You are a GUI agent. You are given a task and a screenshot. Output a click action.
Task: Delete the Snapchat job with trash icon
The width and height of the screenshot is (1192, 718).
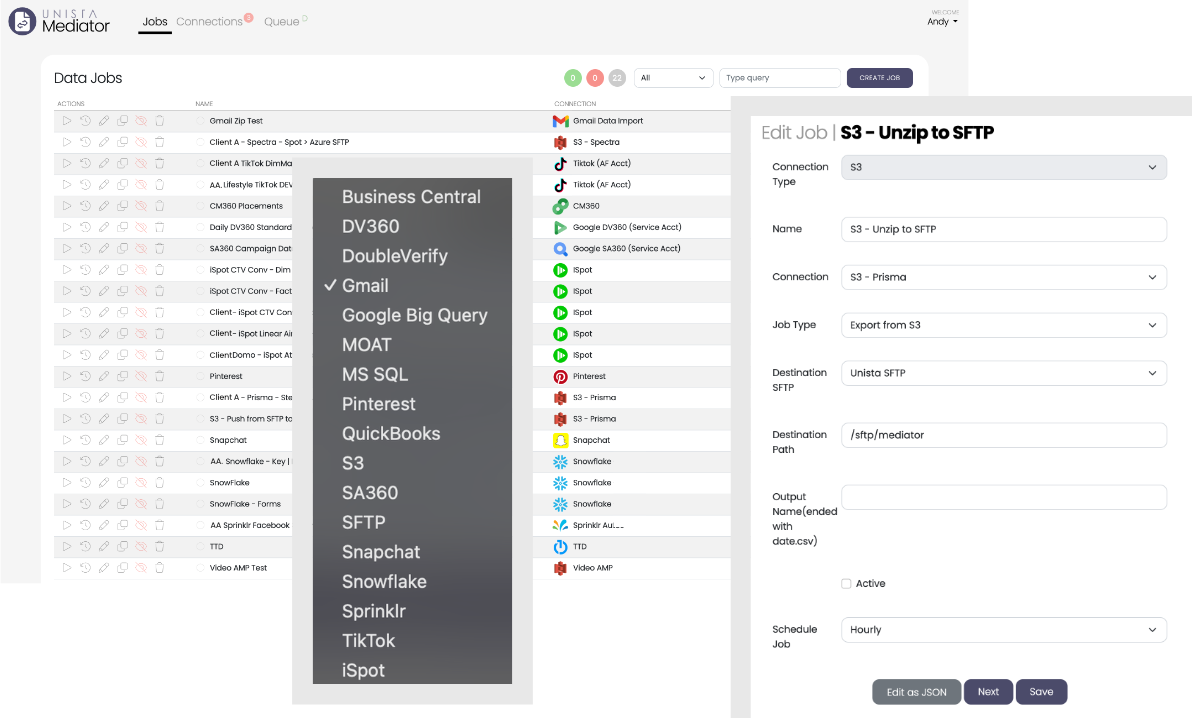click(160, 440)
